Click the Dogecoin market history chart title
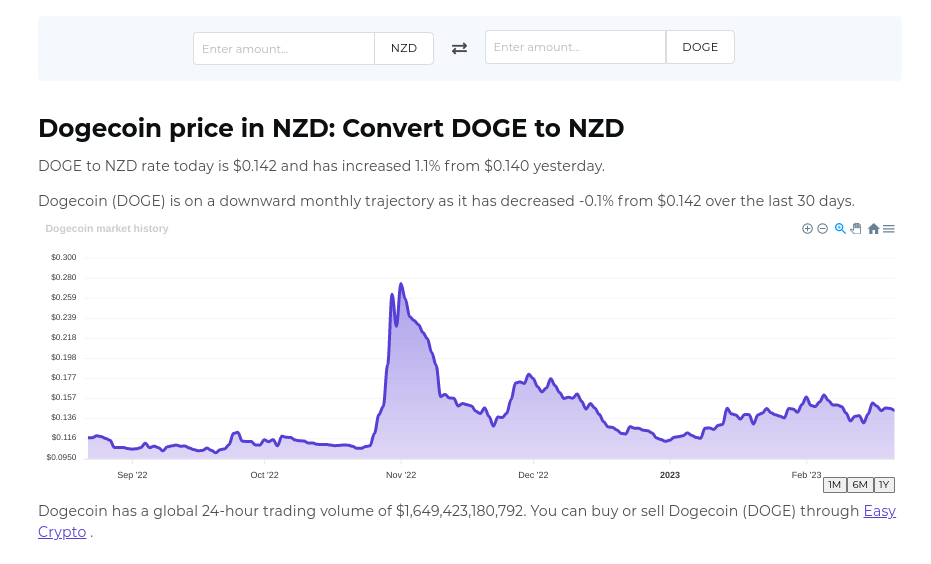 tap(107, 229)
